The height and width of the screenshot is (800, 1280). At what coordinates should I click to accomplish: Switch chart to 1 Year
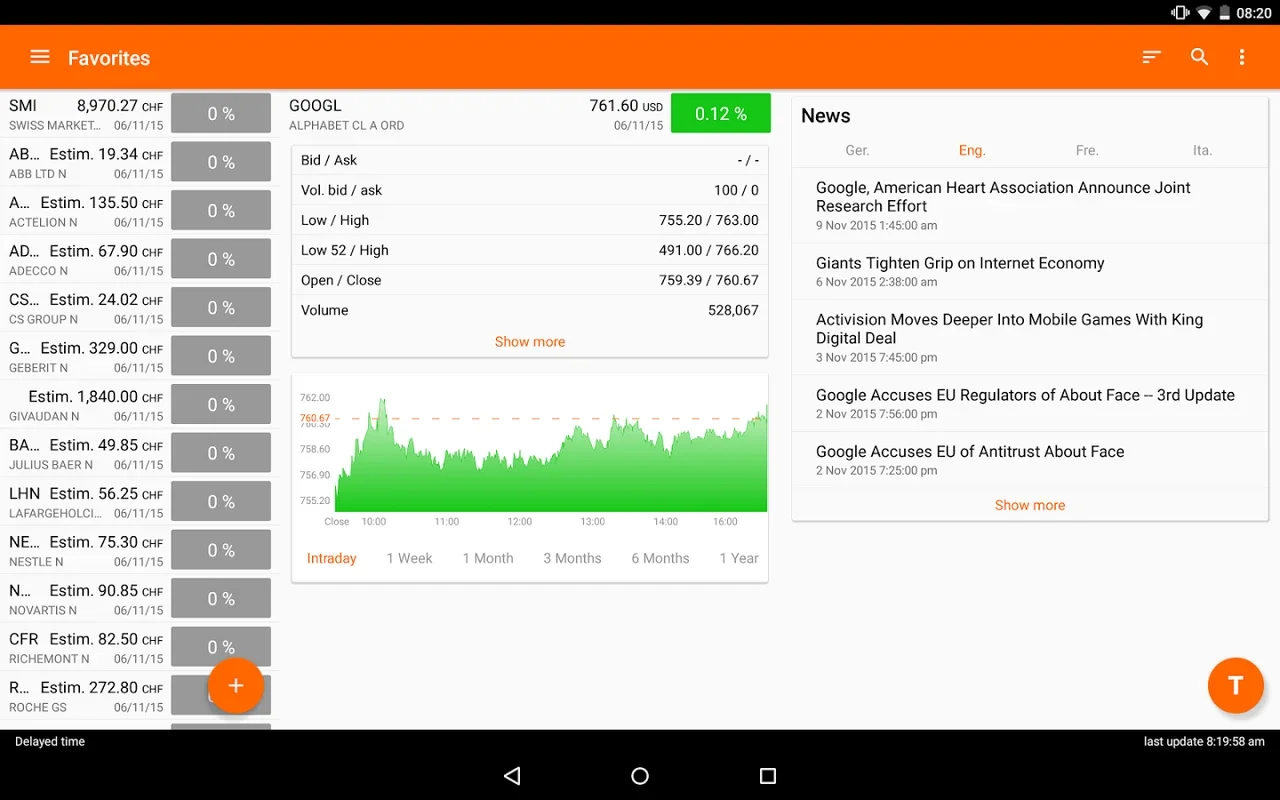coord(739,558)
